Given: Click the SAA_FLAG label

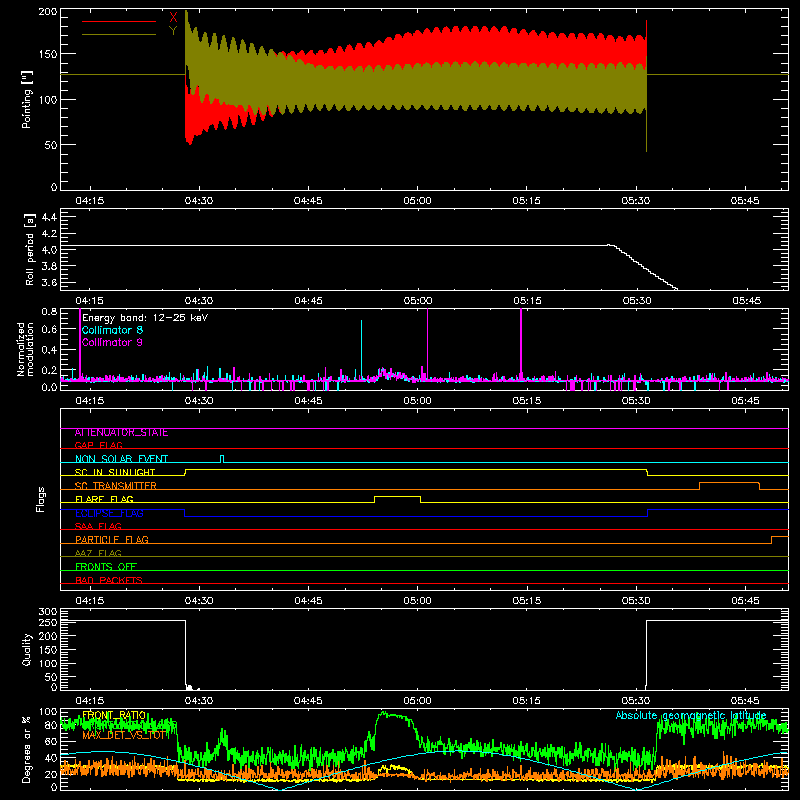Looking at the screenshot, I should click(x=98, y=526).
